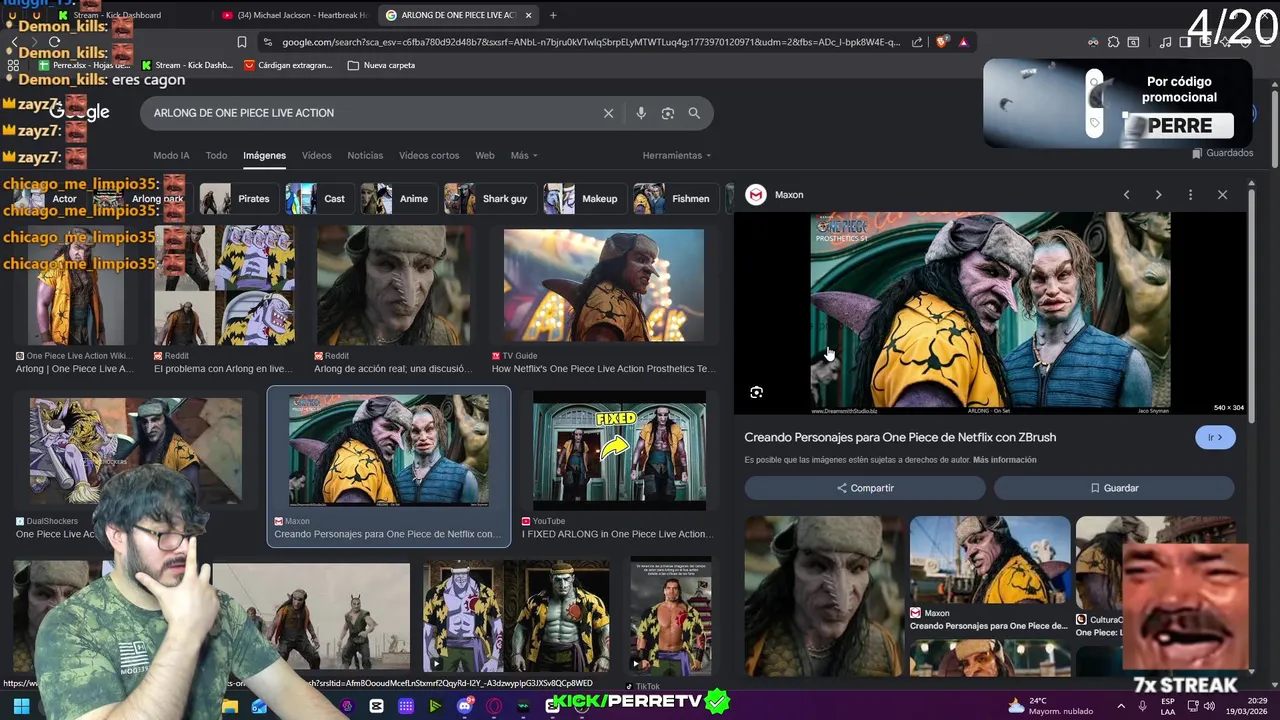The height and width of the screenshot is (720, 1280).
Task: Open Outlook from the taskbar
Action: (x=259, y=706)
